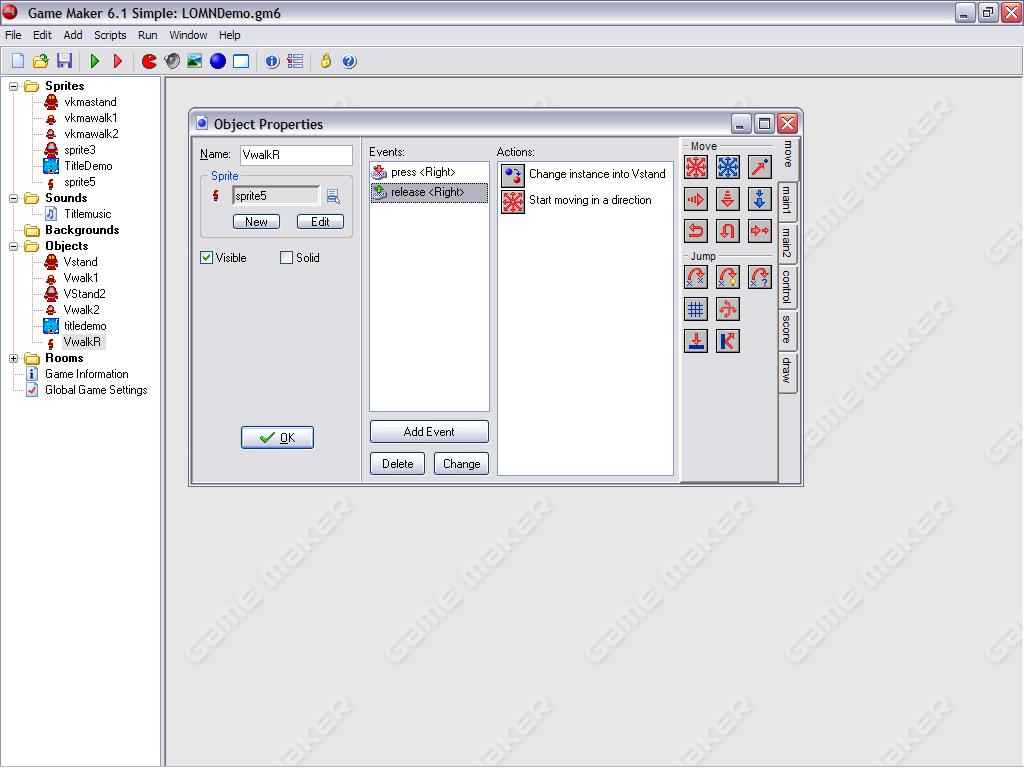Add a sprite using Pacman icon

coord(150,61)
